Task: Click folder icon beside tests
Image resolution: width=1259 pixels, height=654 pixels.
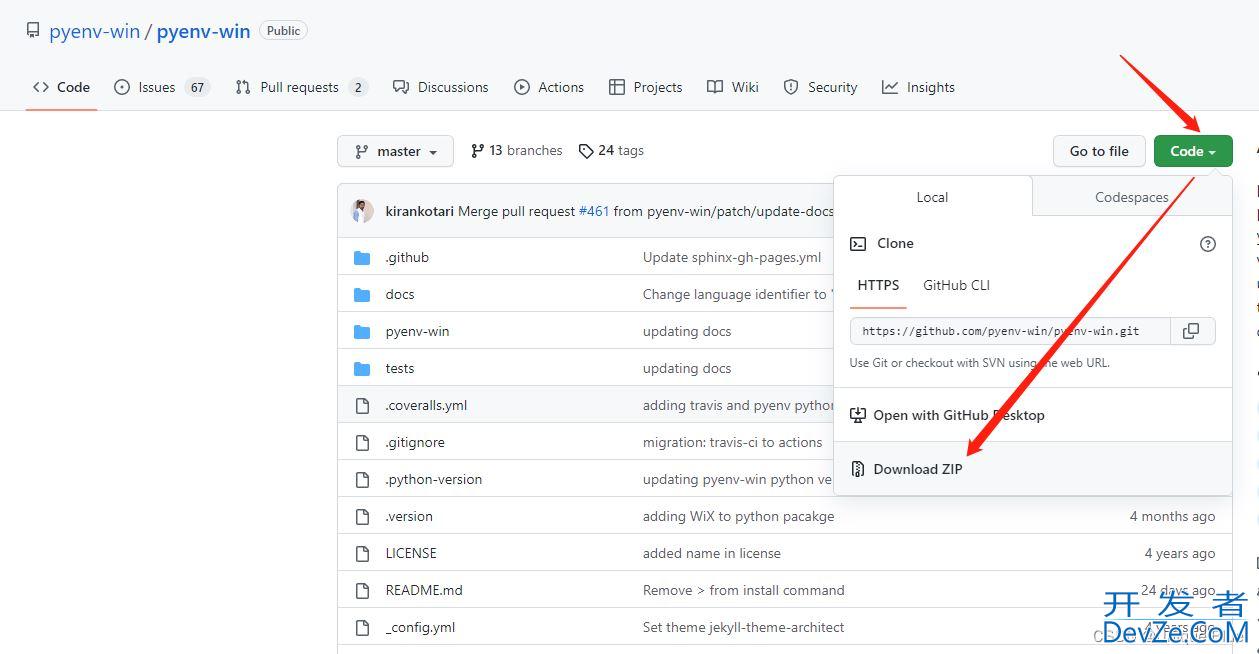Action: coord(362,368)
